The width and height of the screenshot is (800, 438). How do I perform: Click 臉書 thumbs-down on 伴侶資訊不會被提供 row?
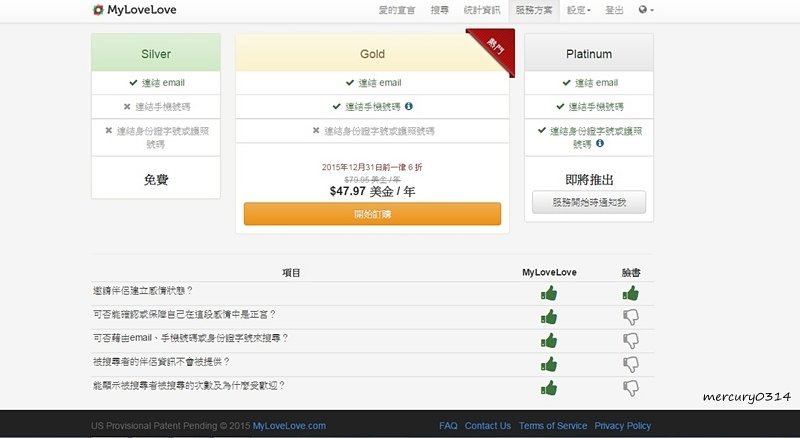pos(631,364)
